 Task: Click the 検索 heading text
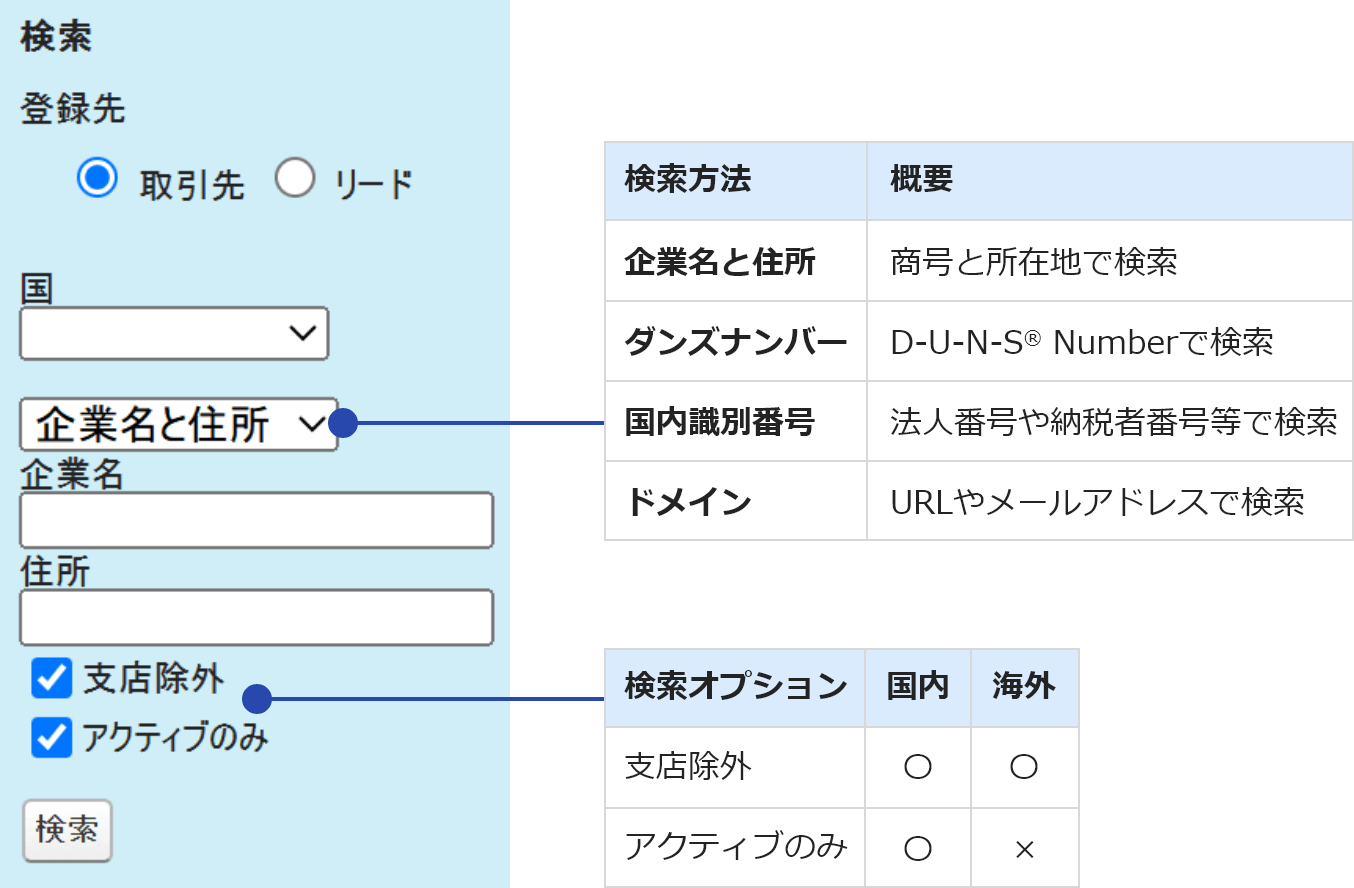[56, 37]
